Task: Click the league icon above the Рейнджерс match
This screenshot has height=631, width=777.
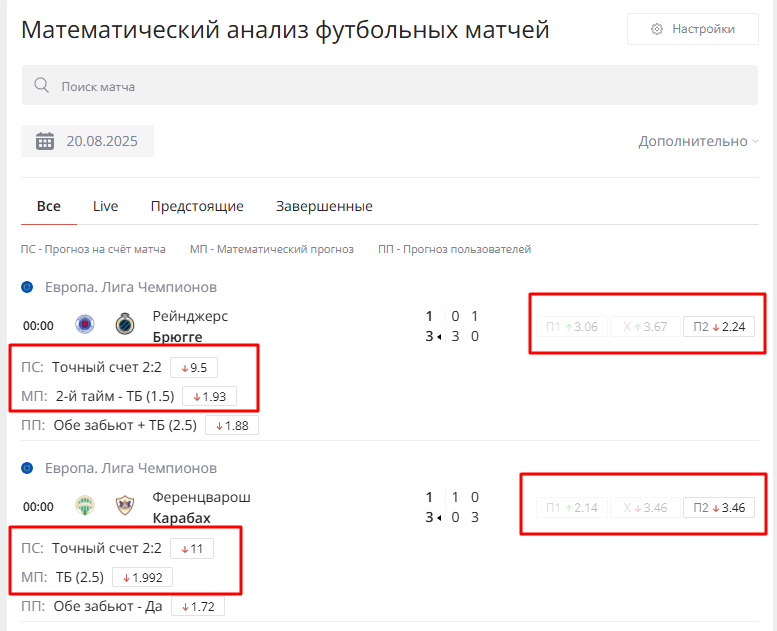Action: tap(28, 287)
